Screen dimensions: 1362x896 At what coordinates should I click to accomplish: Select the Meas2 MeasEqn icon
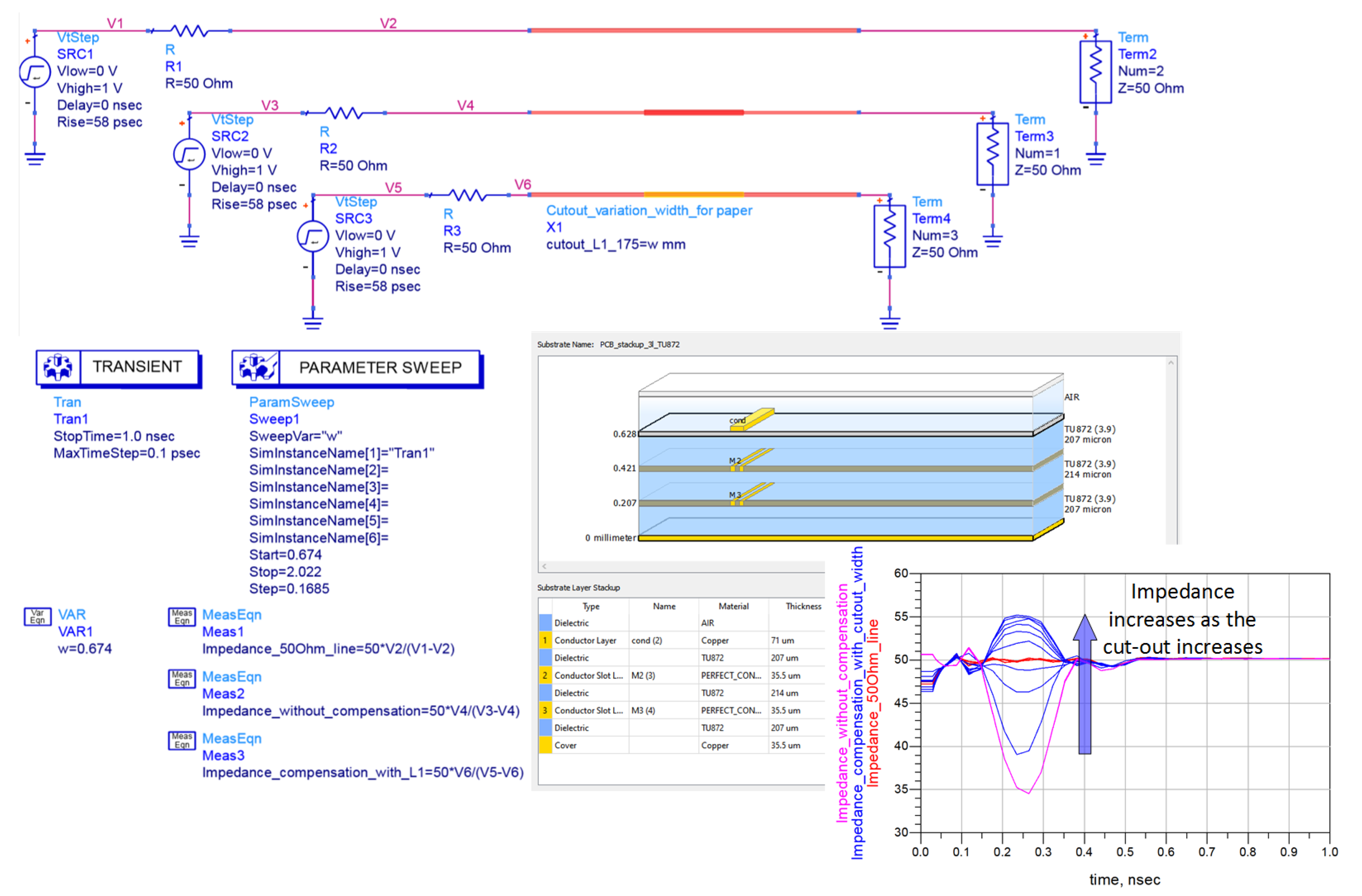(x=182, y=678)
